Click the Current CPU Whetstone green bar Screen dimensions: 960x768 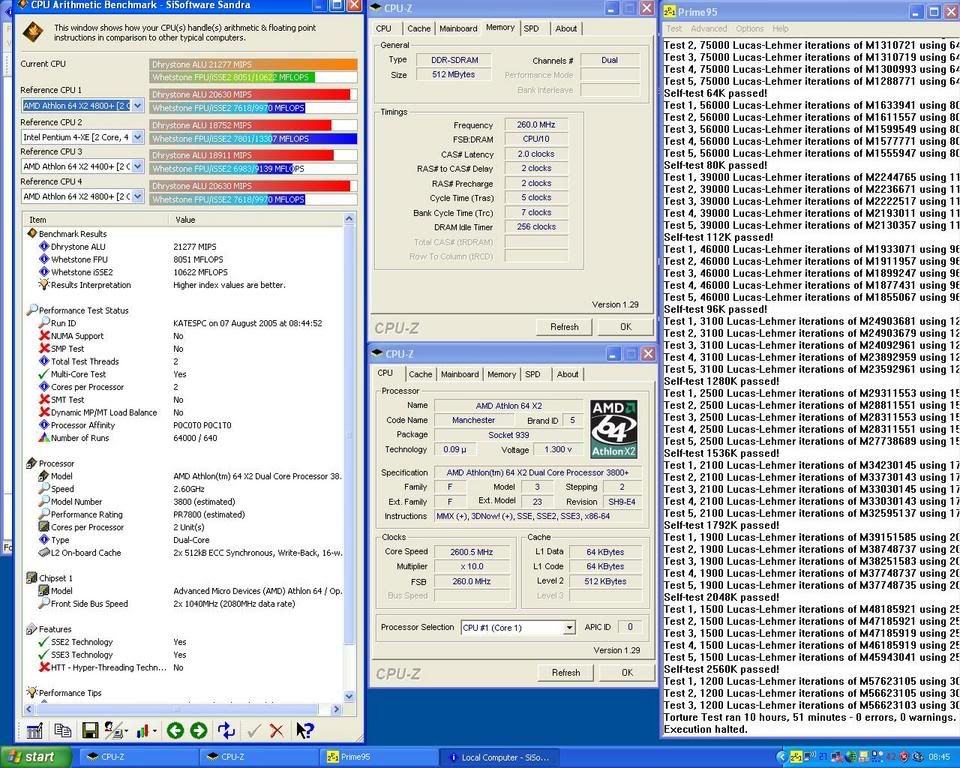[x=233, y=77]
